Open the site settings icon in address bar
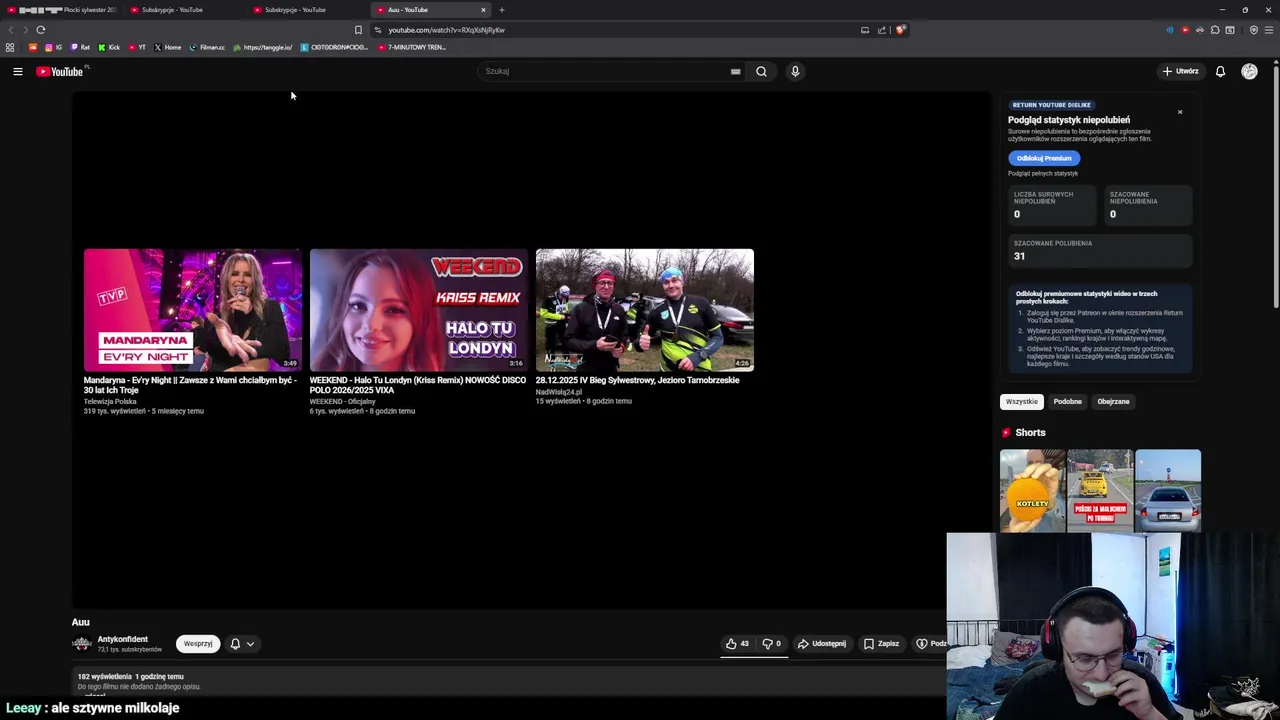This screenshot has width=1280, height=720. (x=378, y=30)
